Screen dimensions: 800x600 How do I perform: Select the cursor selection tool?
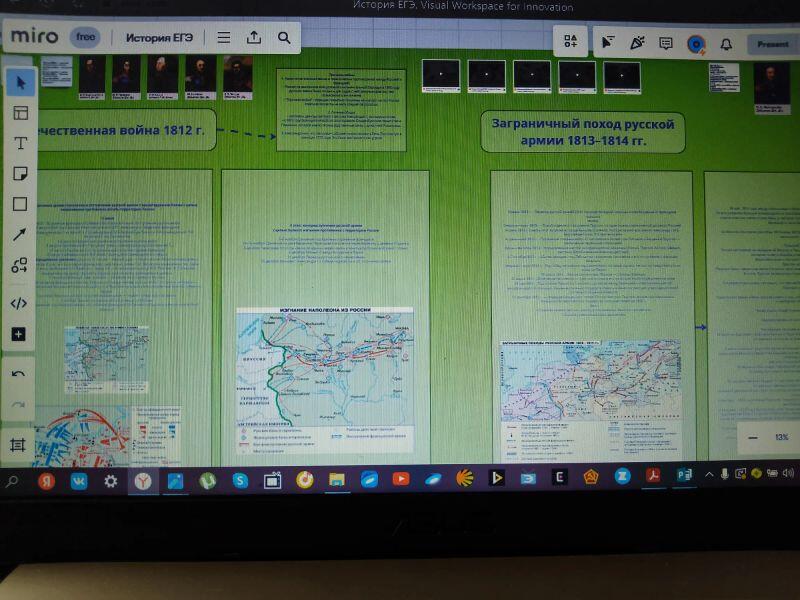pos(19,82)
